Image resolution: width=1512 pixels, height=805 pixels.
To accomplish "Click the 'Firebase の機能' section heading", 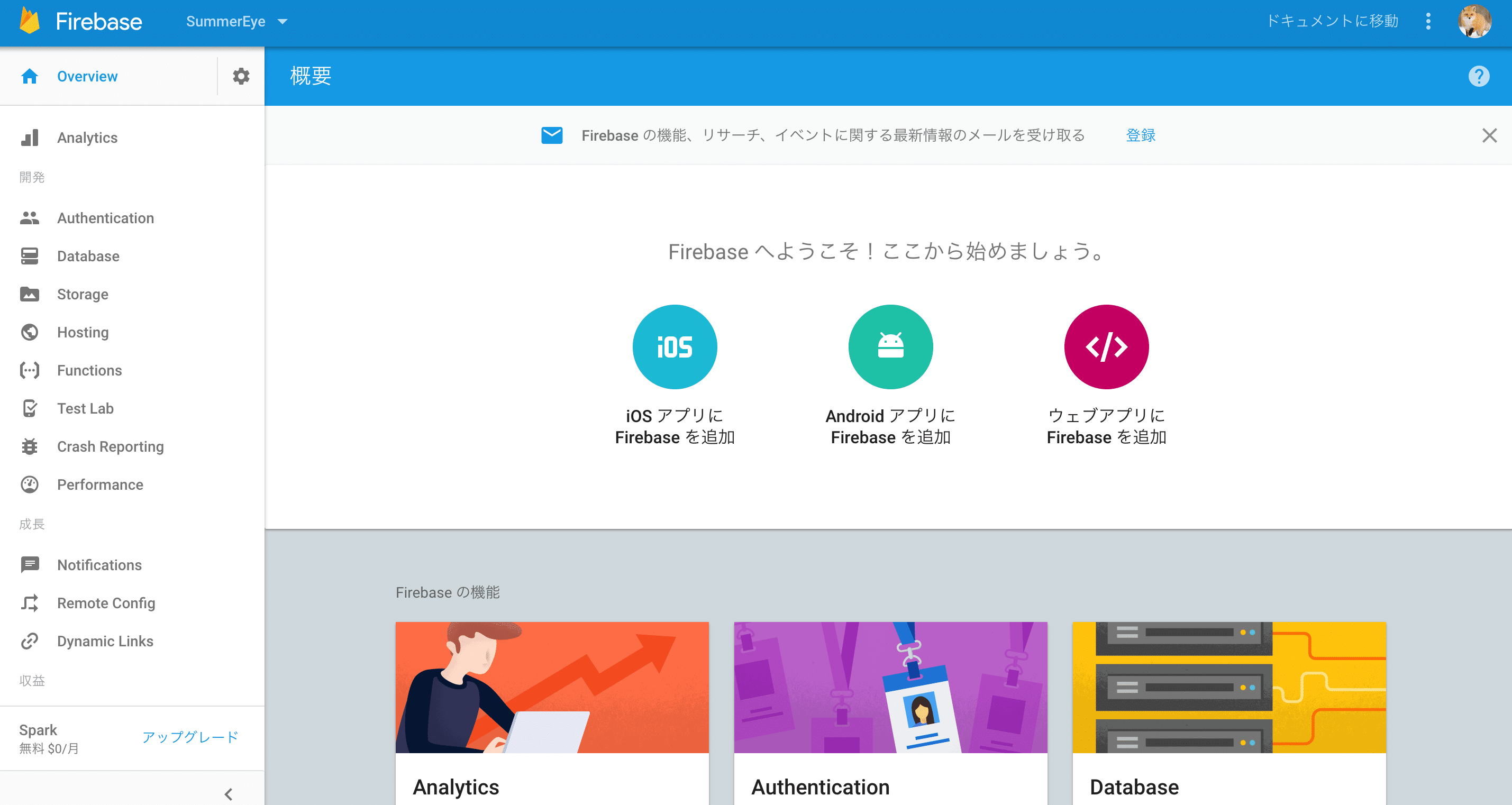I will (448, 592).
